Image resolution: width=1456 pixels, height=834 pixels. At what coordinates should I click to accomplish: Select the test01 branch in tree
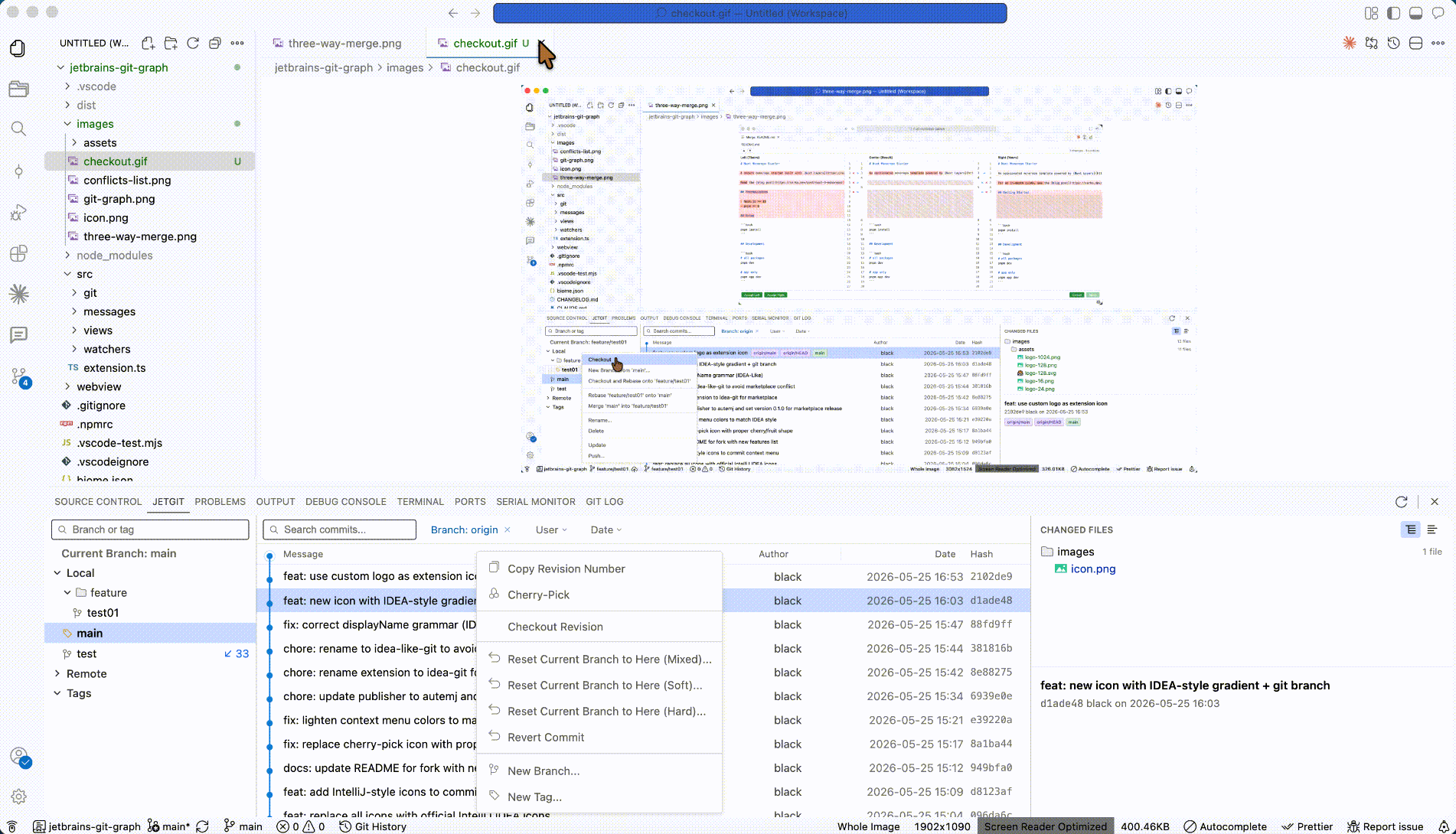[x=103, y=613]
